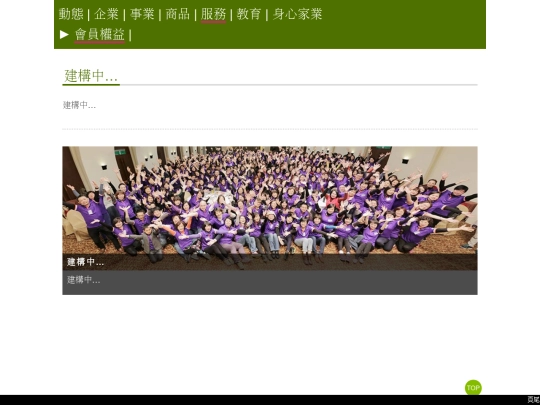Open the 商品 menu item
Viewport: 540px width, 405px height.
click(178, 14)
